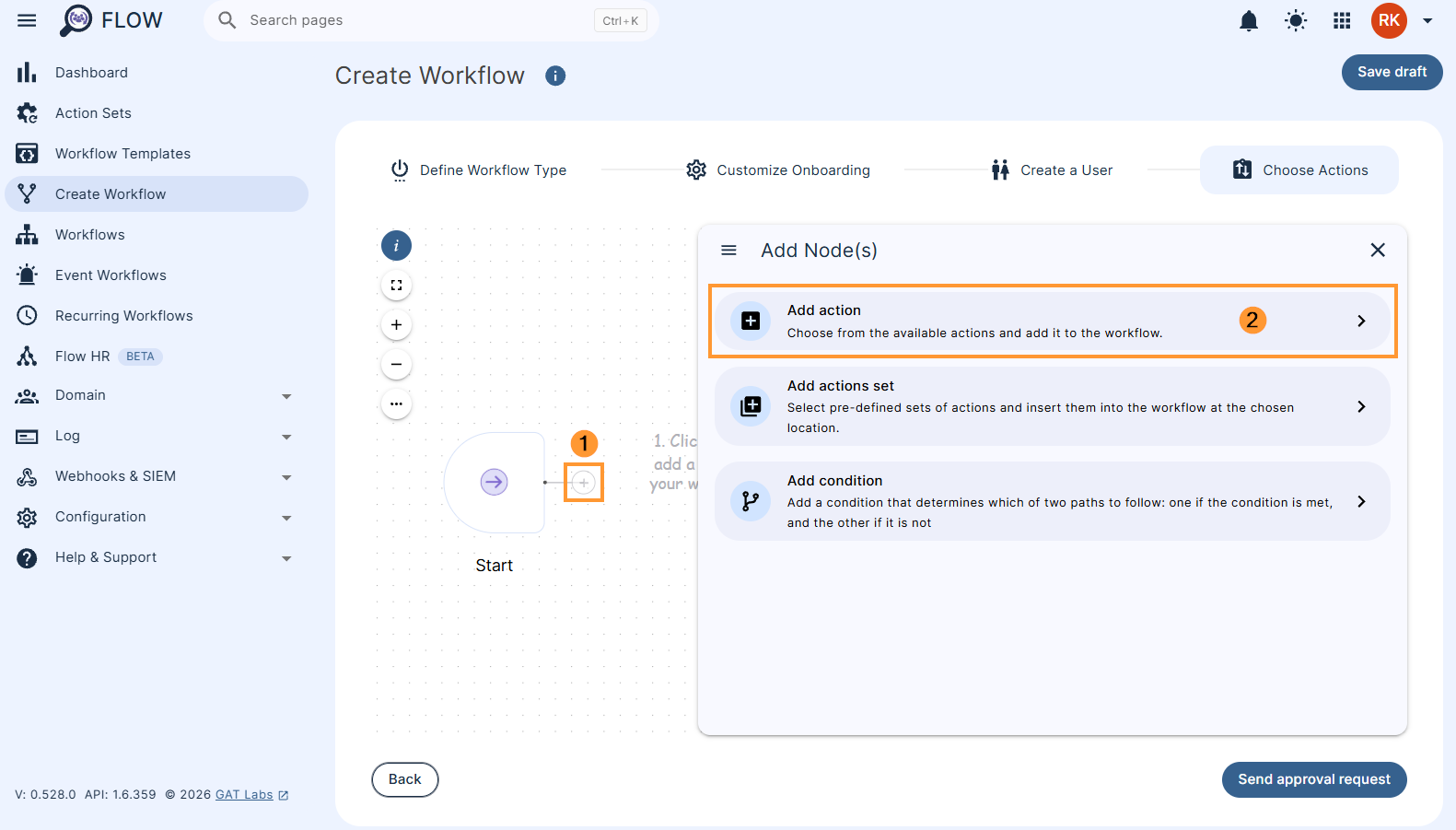The height and width of the screenshot is (830, 1456).
Task: Click the Configuration gear icon
Action: pos(27,518)
